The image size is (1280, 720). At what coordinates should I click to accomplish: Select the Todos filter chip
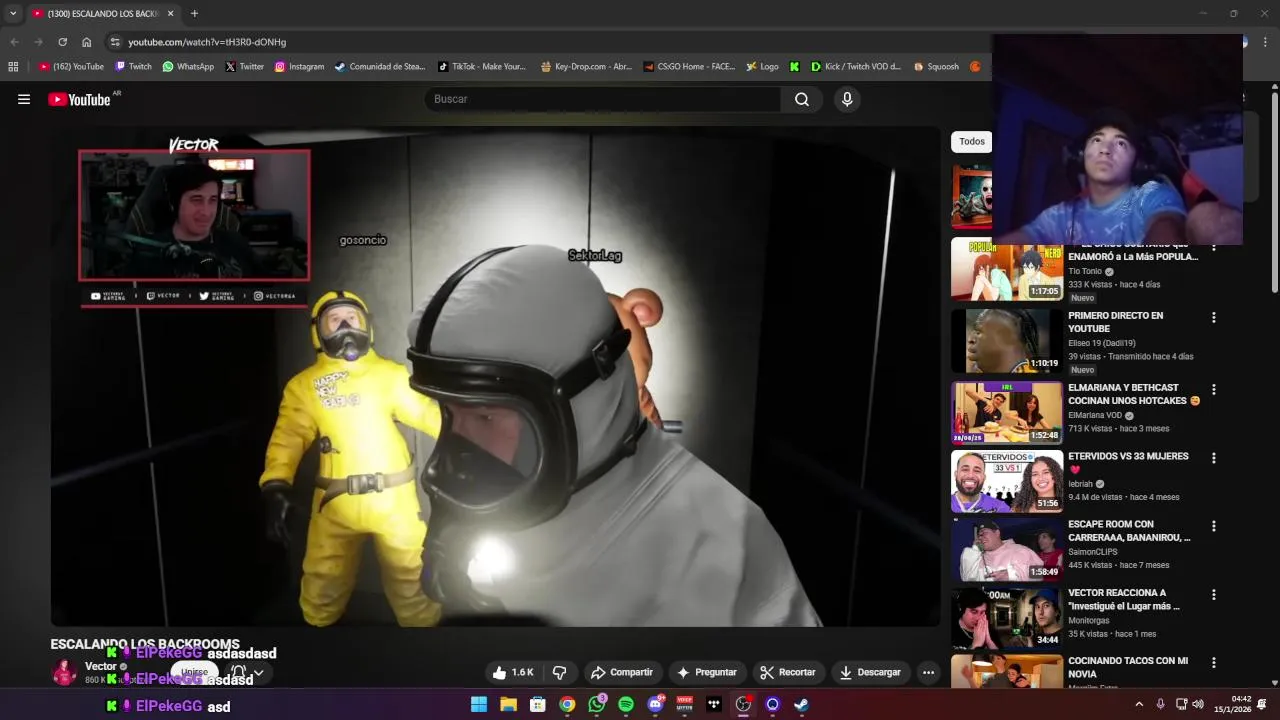(x=972, y=141)
